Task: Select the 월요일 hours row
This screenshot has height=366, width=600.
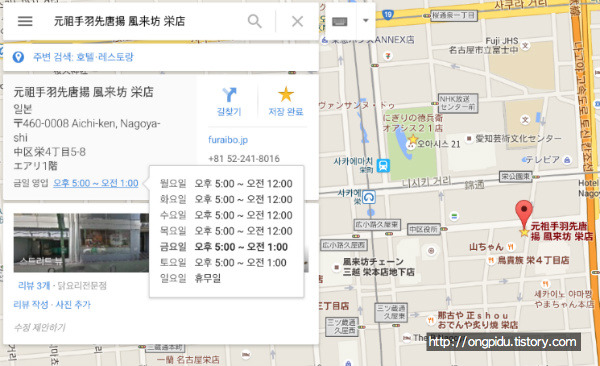Action: tap(226, 183)
